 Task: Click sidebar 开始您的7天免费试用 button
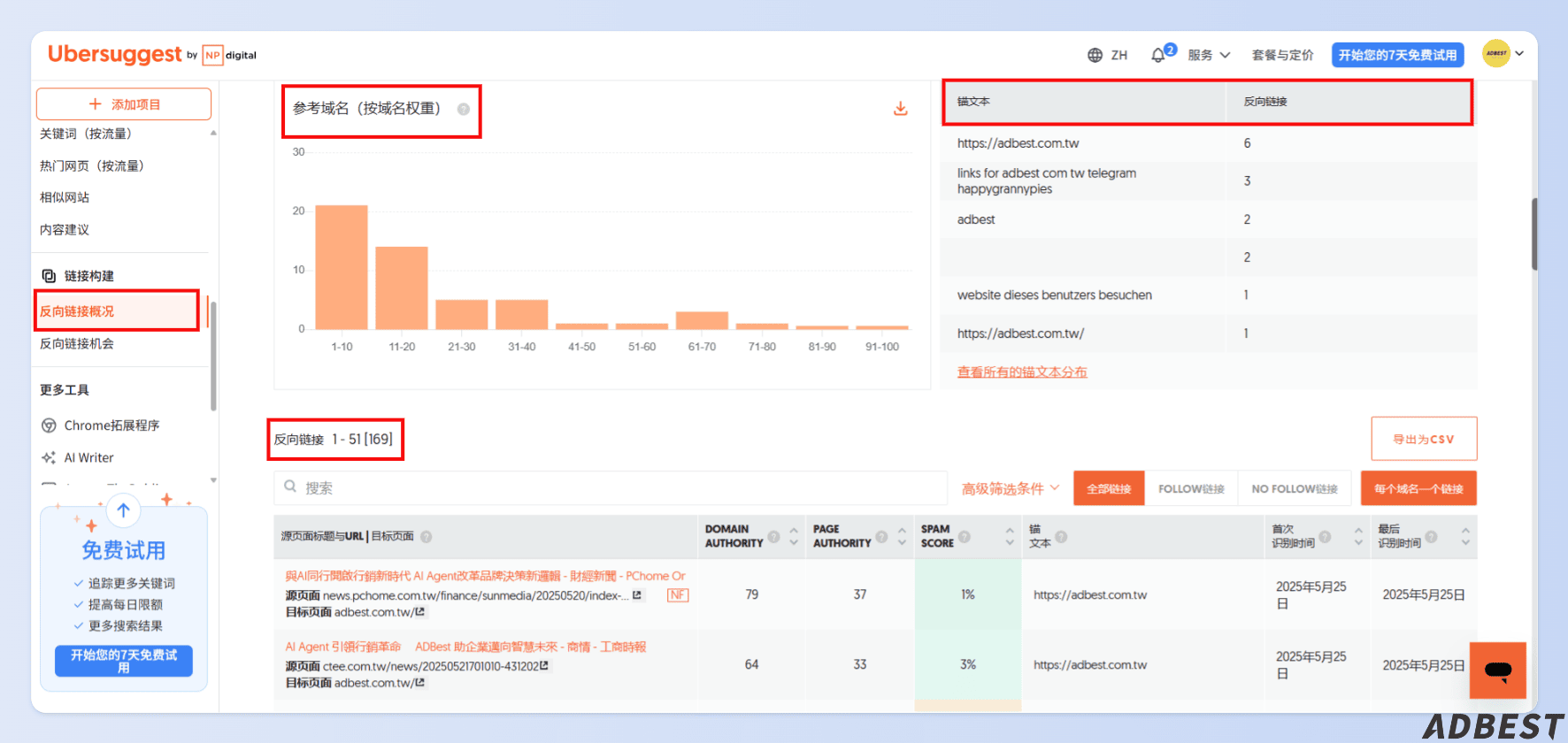[x=124, y=661]
